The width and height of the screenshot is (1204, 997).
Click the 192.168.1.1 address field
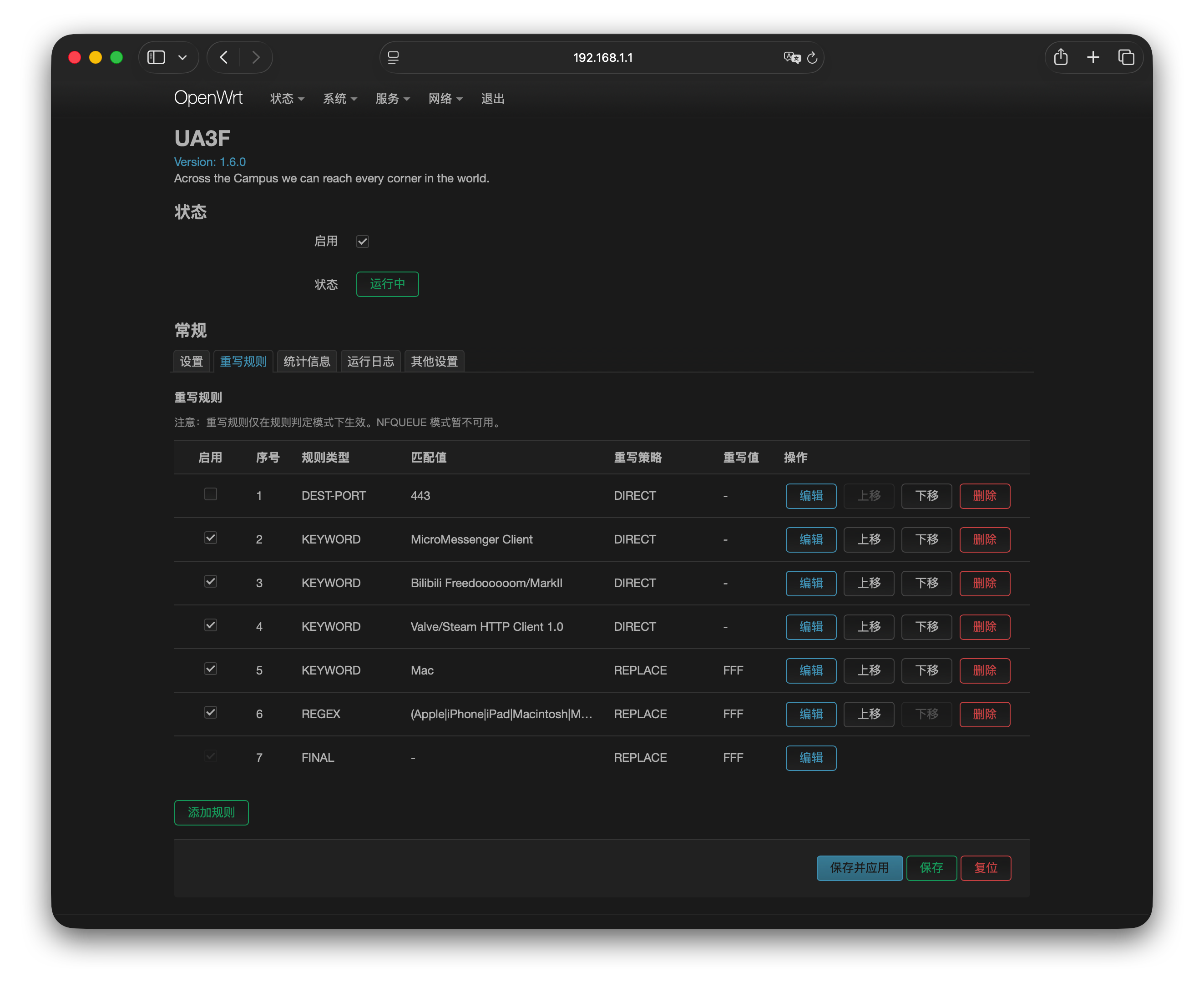(x=602, y=57)
